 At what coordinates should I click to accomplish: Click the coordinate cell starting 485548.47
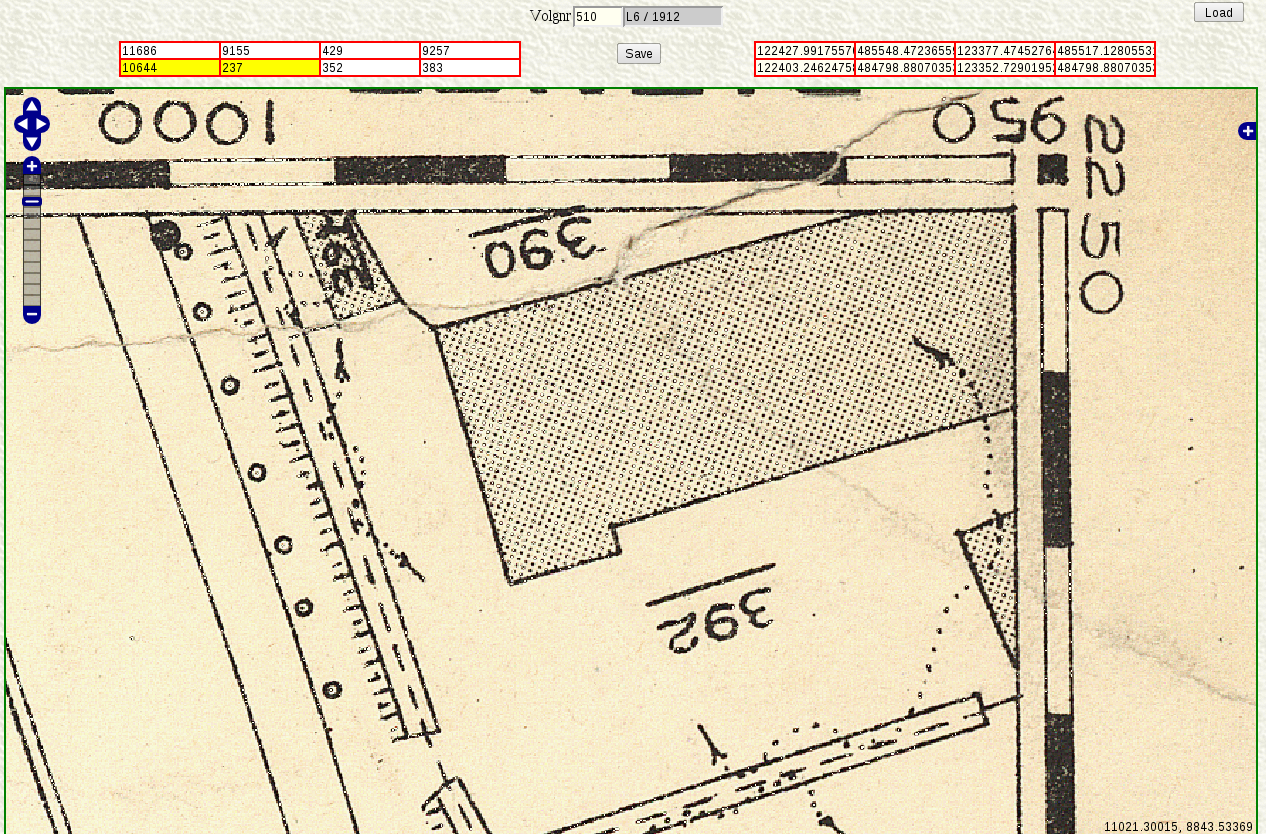click(x=905, y=51)
